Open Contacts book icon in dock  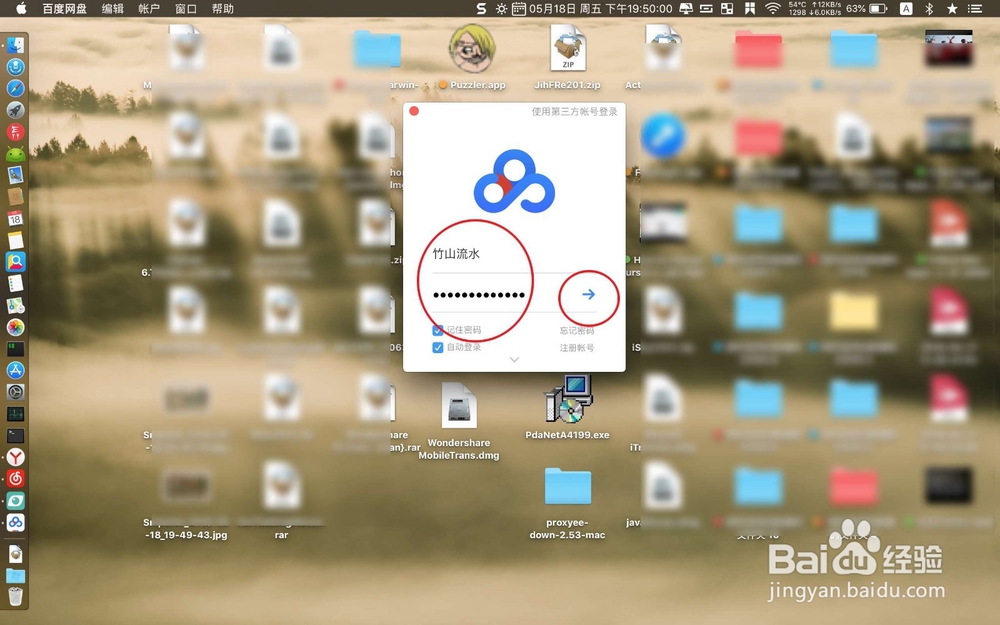pyautogui.click(x=15, y=196)
